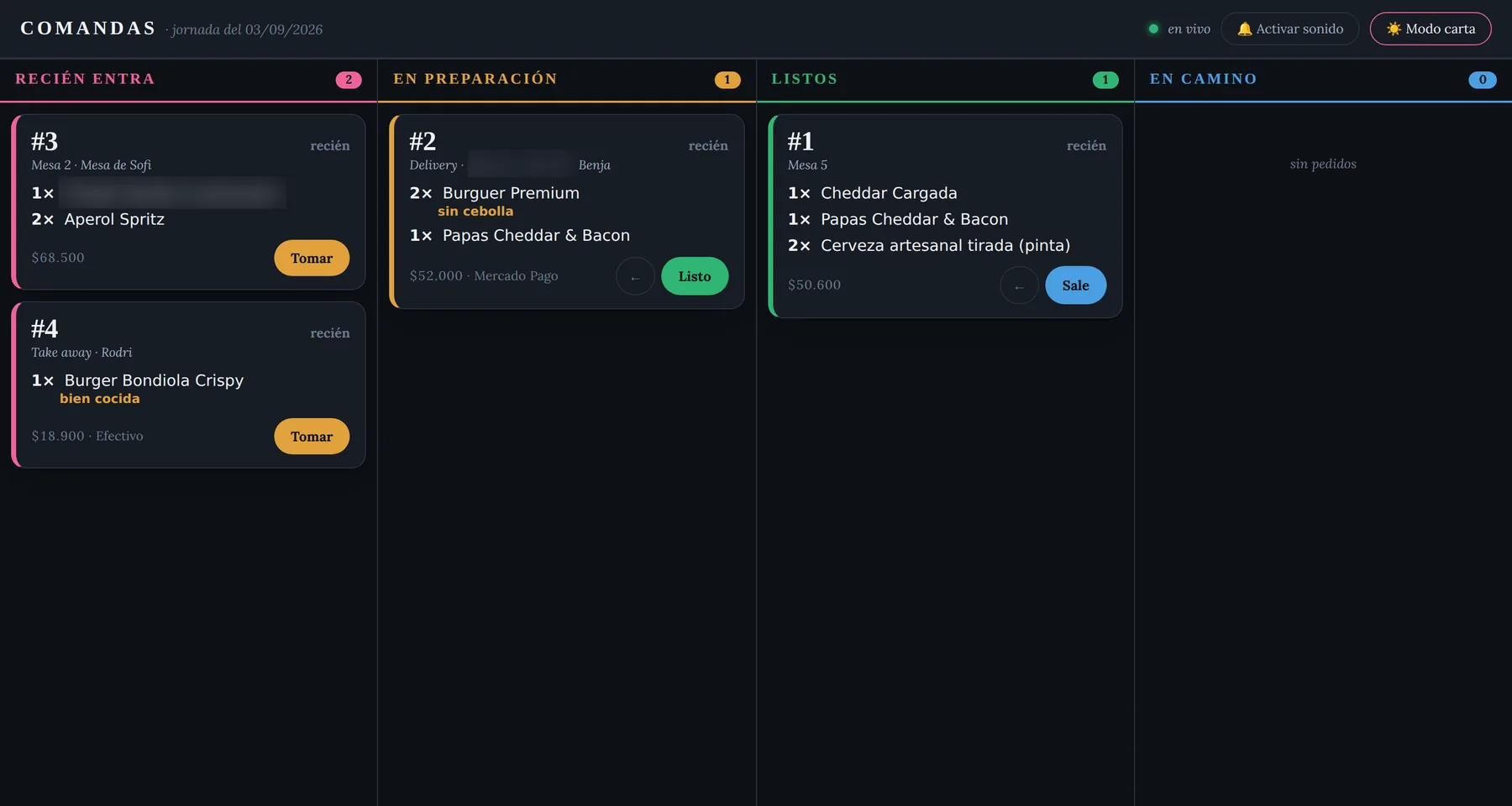Open order card #2 title
Screen dimensions: 1512x806
(x=423, y=141)
